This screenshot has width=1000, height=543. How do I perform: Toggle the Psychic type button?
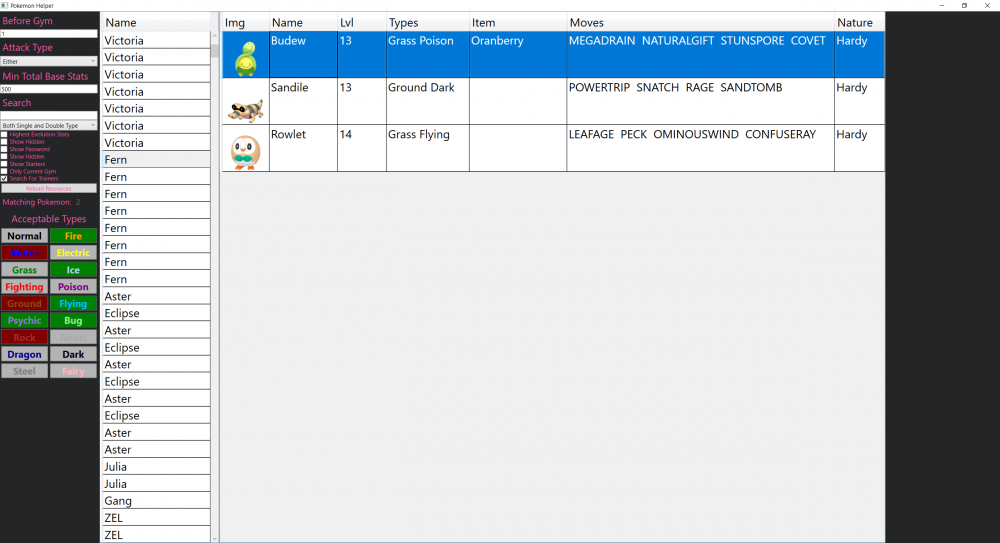coord(24,321)
